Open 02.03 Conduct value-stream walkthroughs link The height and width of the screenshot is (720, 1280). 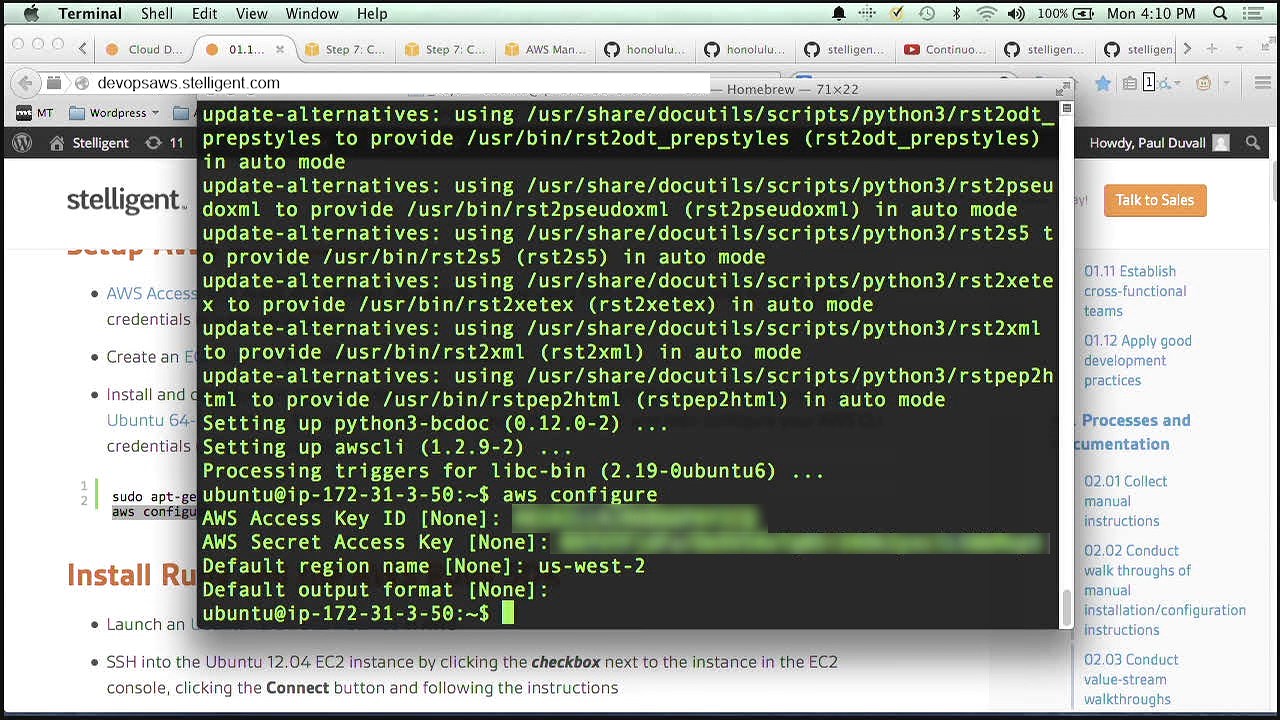[x=1131, y=679]
